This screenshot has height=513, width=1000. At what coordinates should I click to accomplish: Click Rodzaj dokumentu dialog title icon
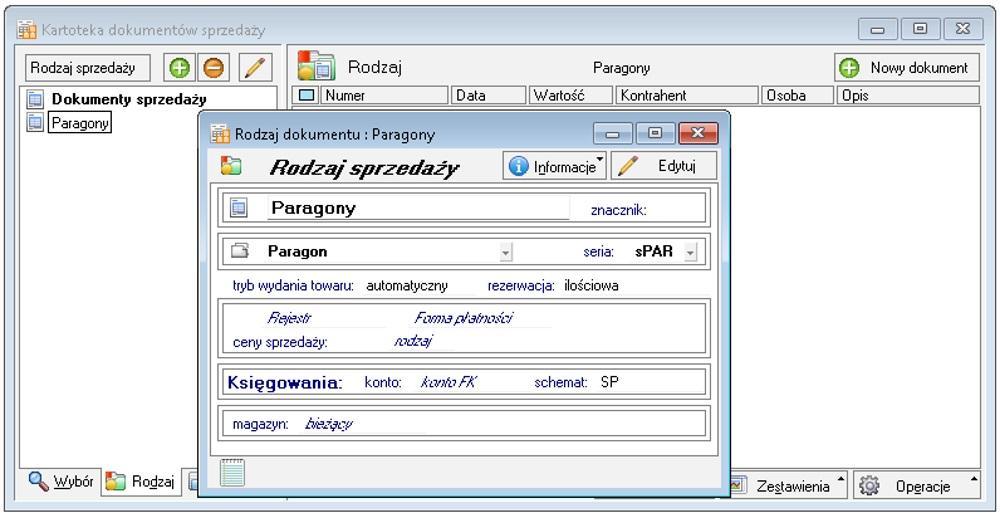coord(221,134)
